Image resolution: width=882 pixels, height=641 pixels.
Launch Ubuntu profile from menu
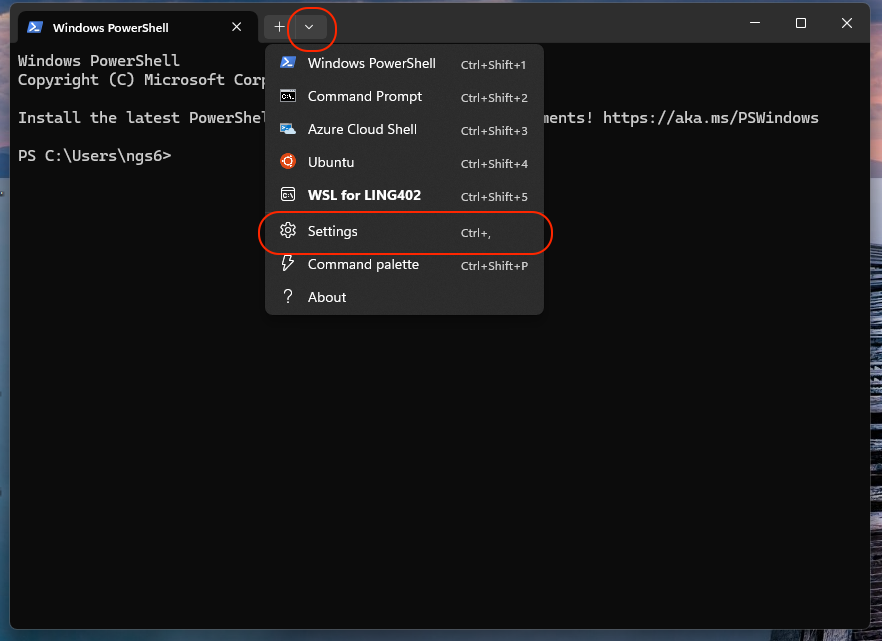(x=404, y=162)
